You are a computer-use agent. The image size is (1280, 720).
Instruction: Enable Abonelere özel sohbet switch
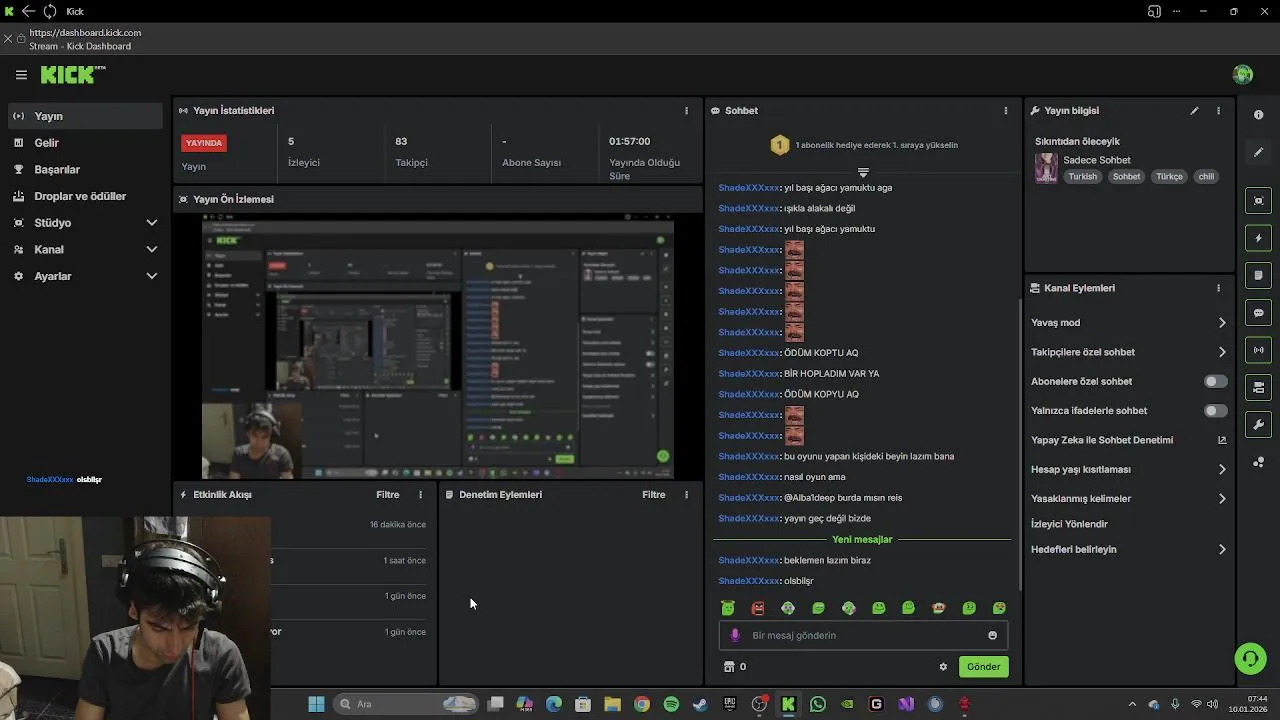click(1215, 381)
